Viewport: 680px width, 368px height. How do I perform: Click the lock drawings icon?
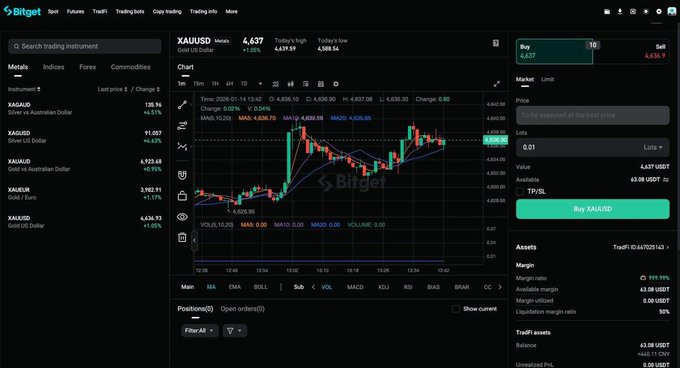point(182,196)
